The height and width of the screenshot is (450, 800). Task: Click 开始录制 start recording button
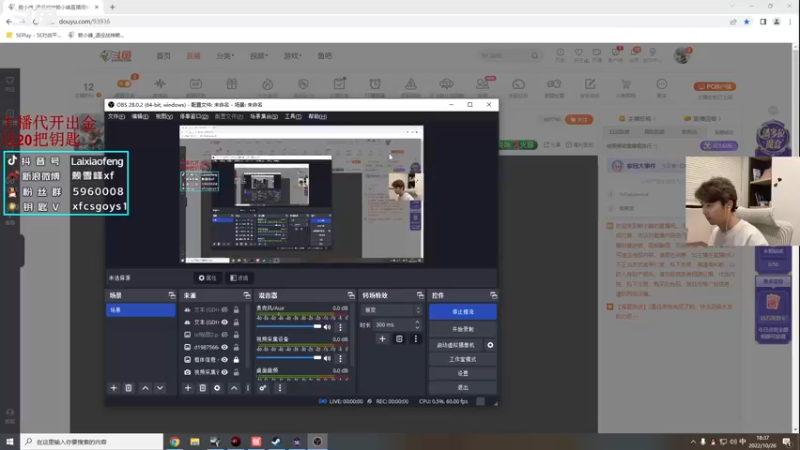tap(463, 329)
